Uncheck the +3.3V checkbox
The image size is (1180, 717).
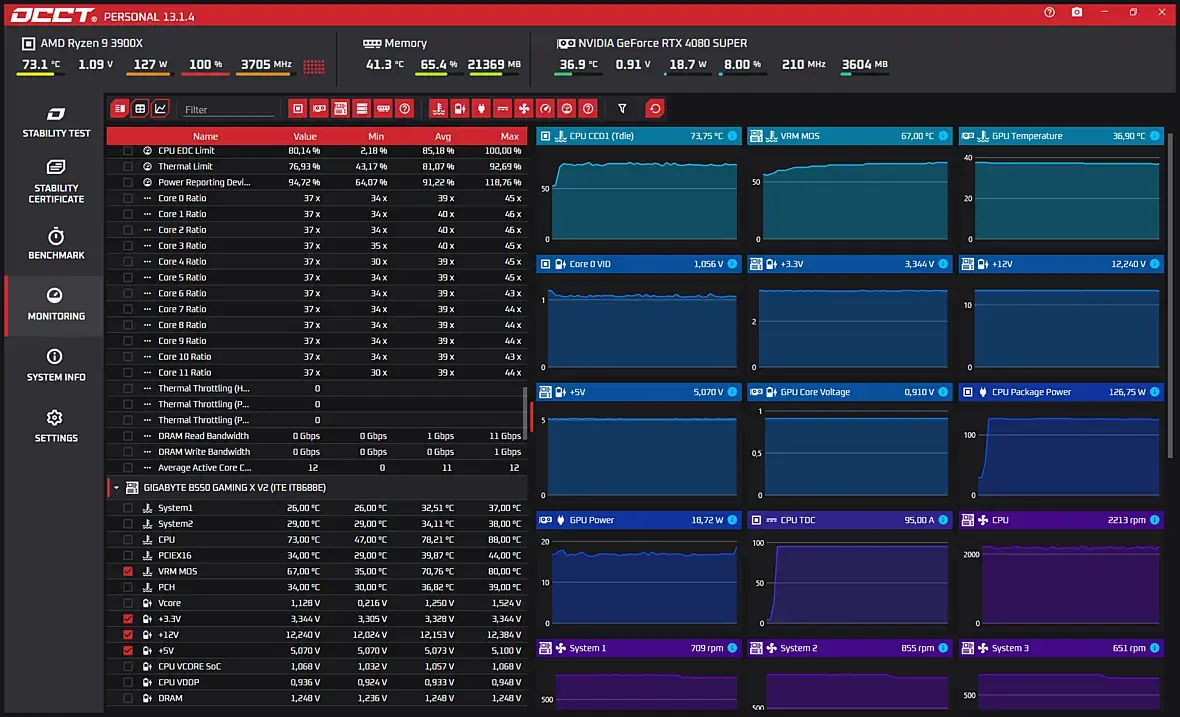point(128,618)
